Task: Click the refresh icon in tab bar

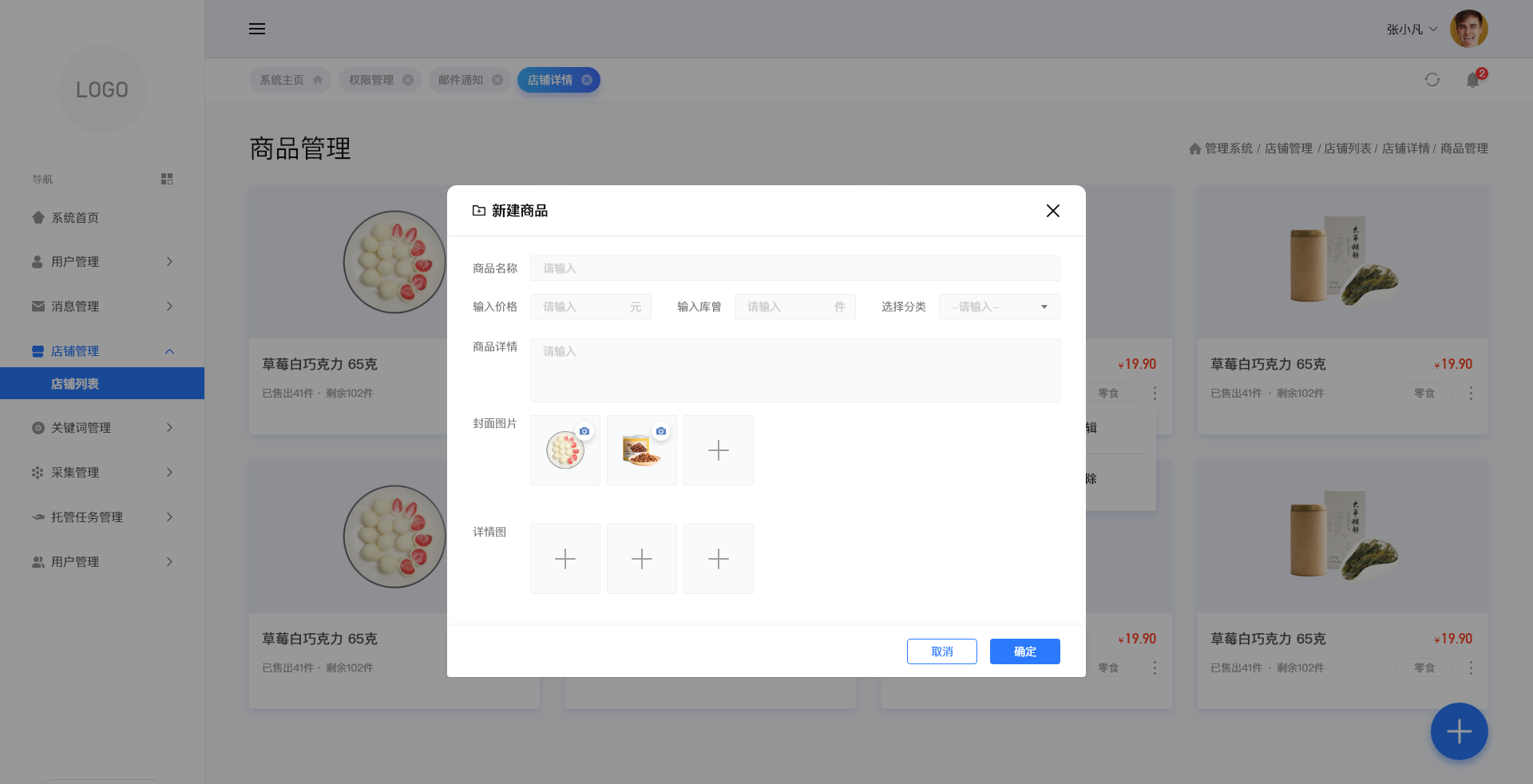Action: (x=1432, y=80)
